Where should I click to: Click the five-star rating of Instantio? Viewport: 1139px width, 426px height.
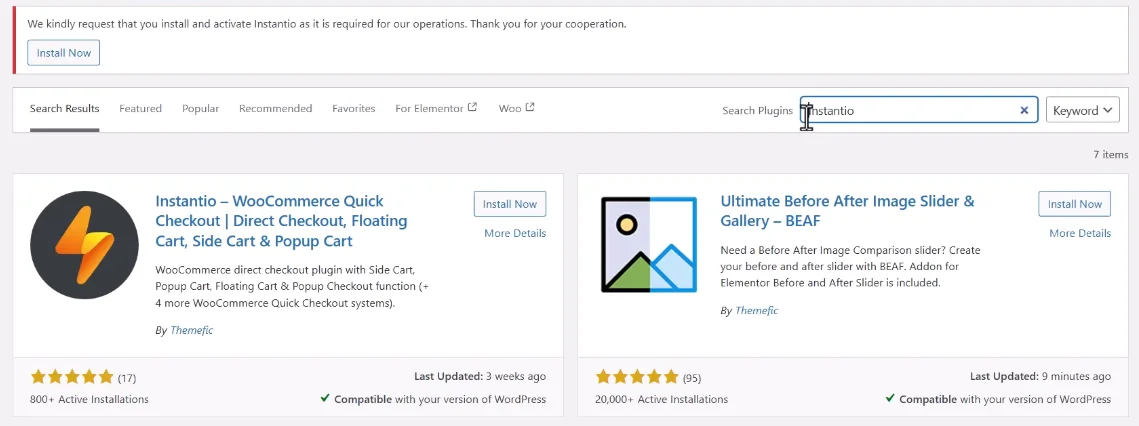tap(72, 377)
